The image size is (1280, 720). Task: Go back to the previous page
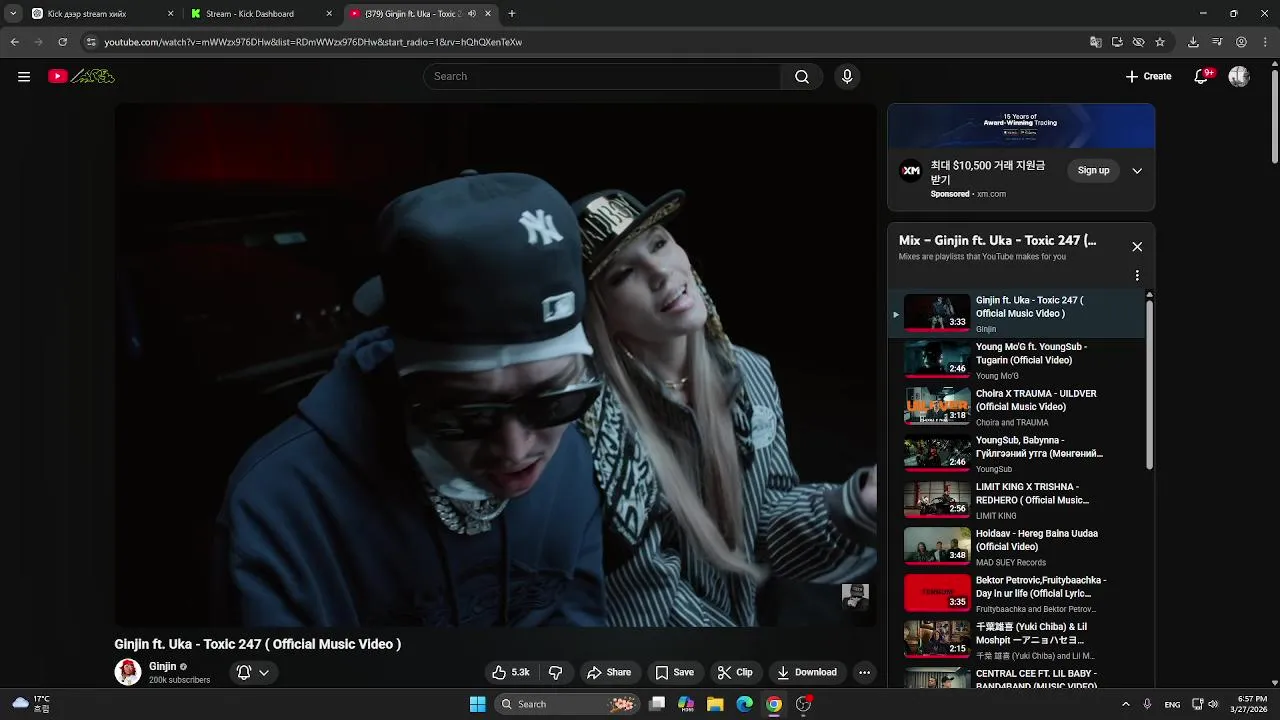coord(14,42)
